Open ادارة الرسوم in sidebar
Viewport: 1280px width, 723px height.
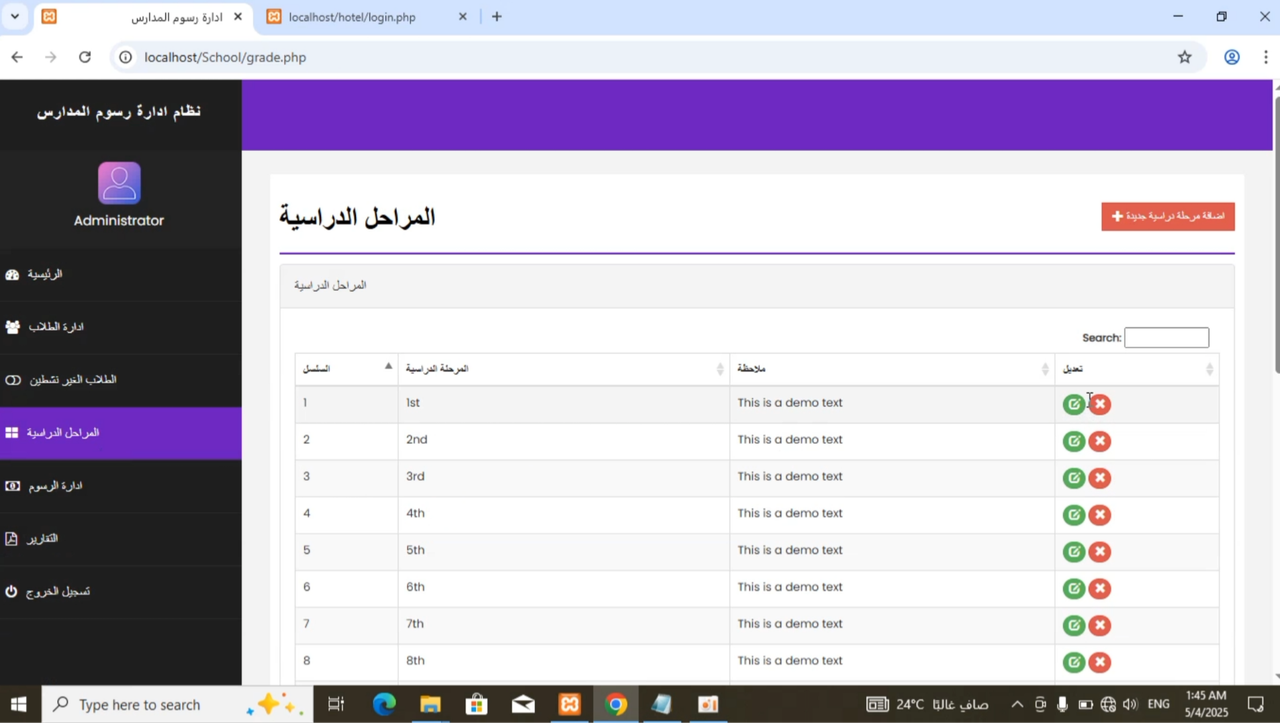tap(120, 486)
